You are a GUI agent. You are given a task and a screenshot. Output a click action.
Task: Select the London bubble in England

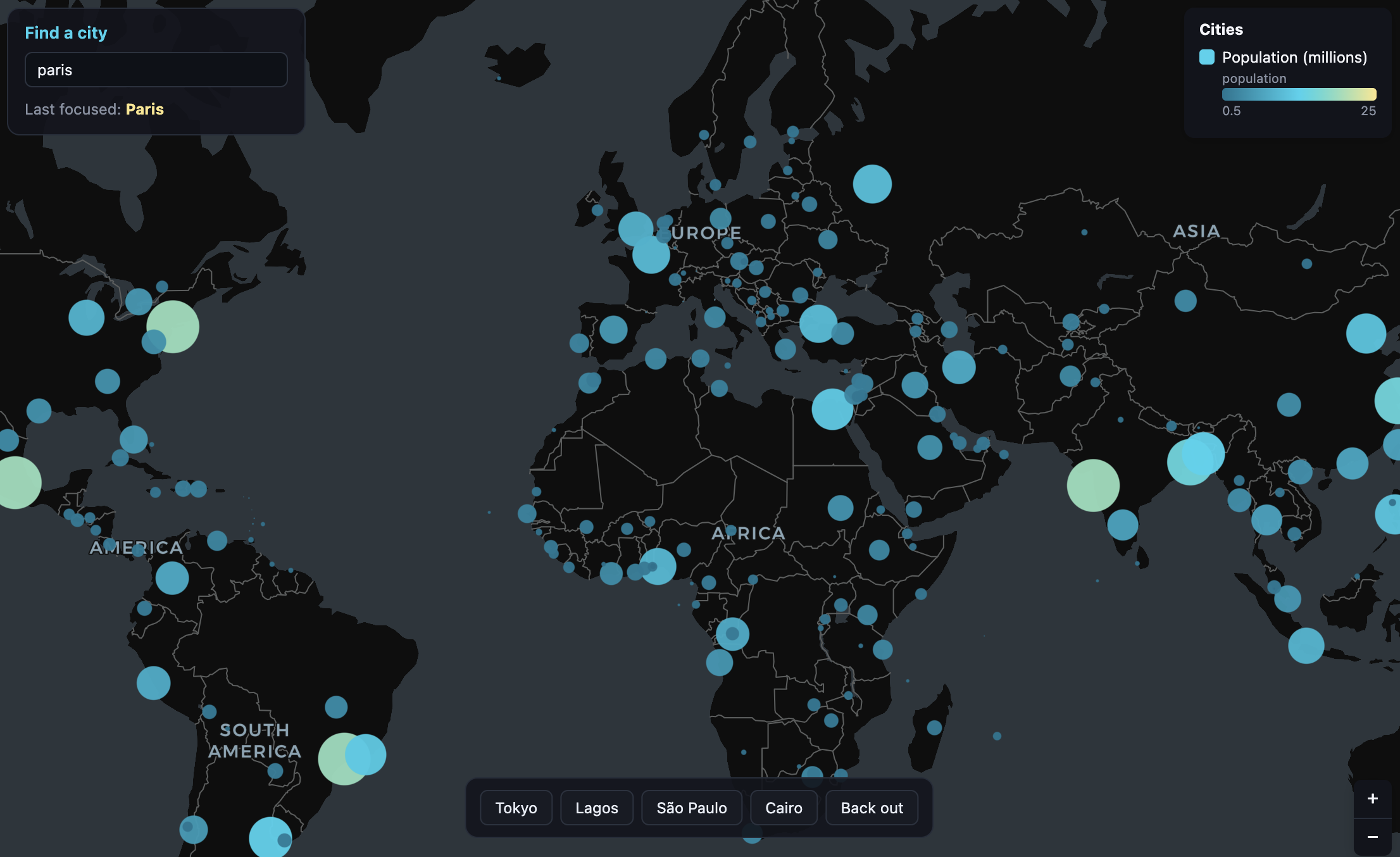(635, 228)
